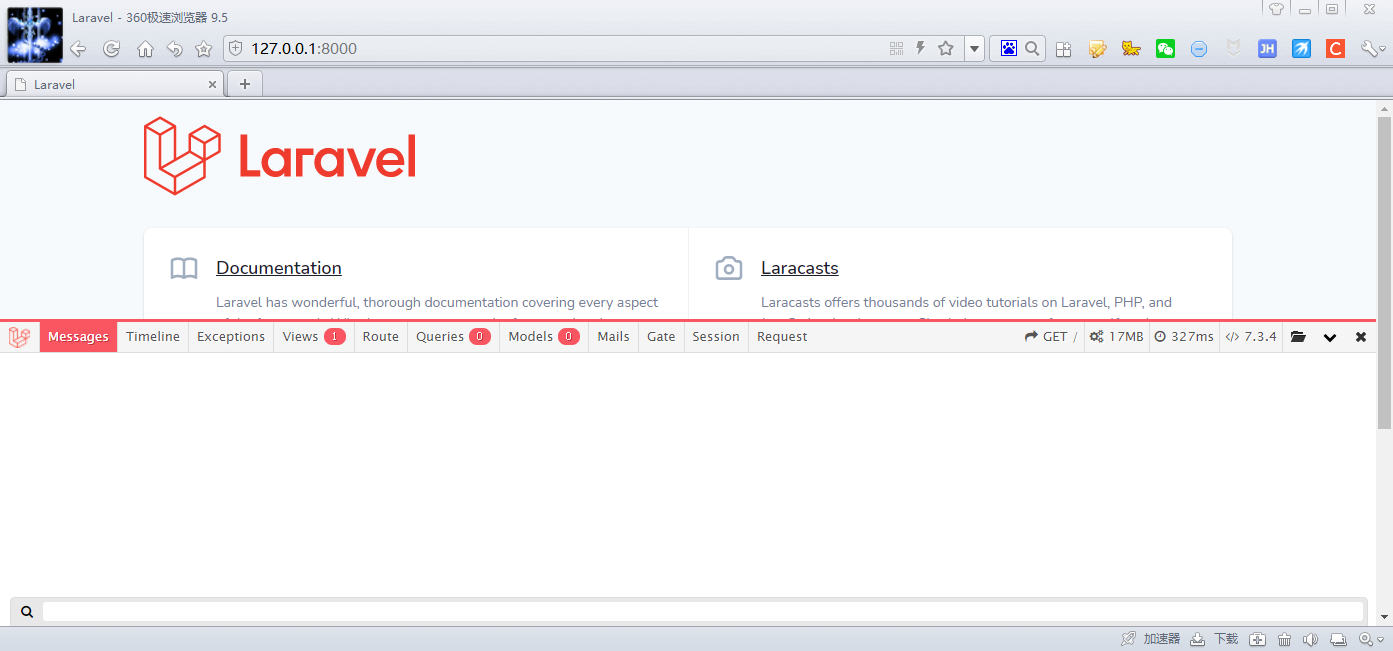Click the security shield in the address bar
Image resolution: width=1393 pixels, height=651 pixels.
click(x=236, y=48)
